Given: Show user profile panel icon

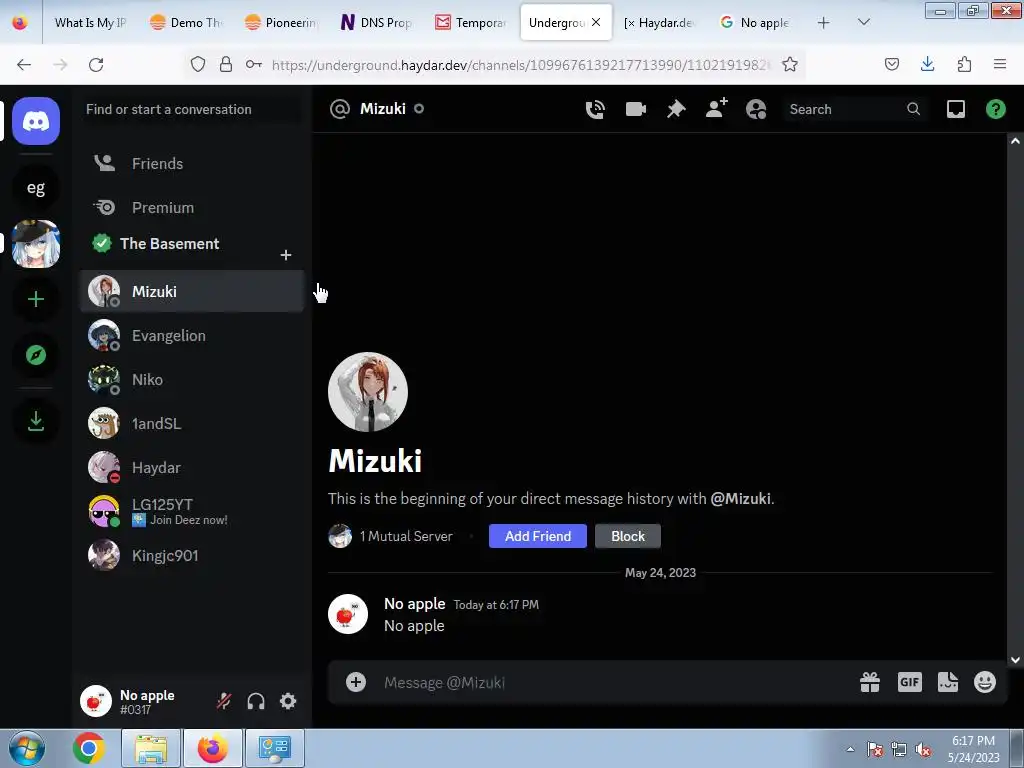Looking at the screenshot, I should [x=756, y=109].
